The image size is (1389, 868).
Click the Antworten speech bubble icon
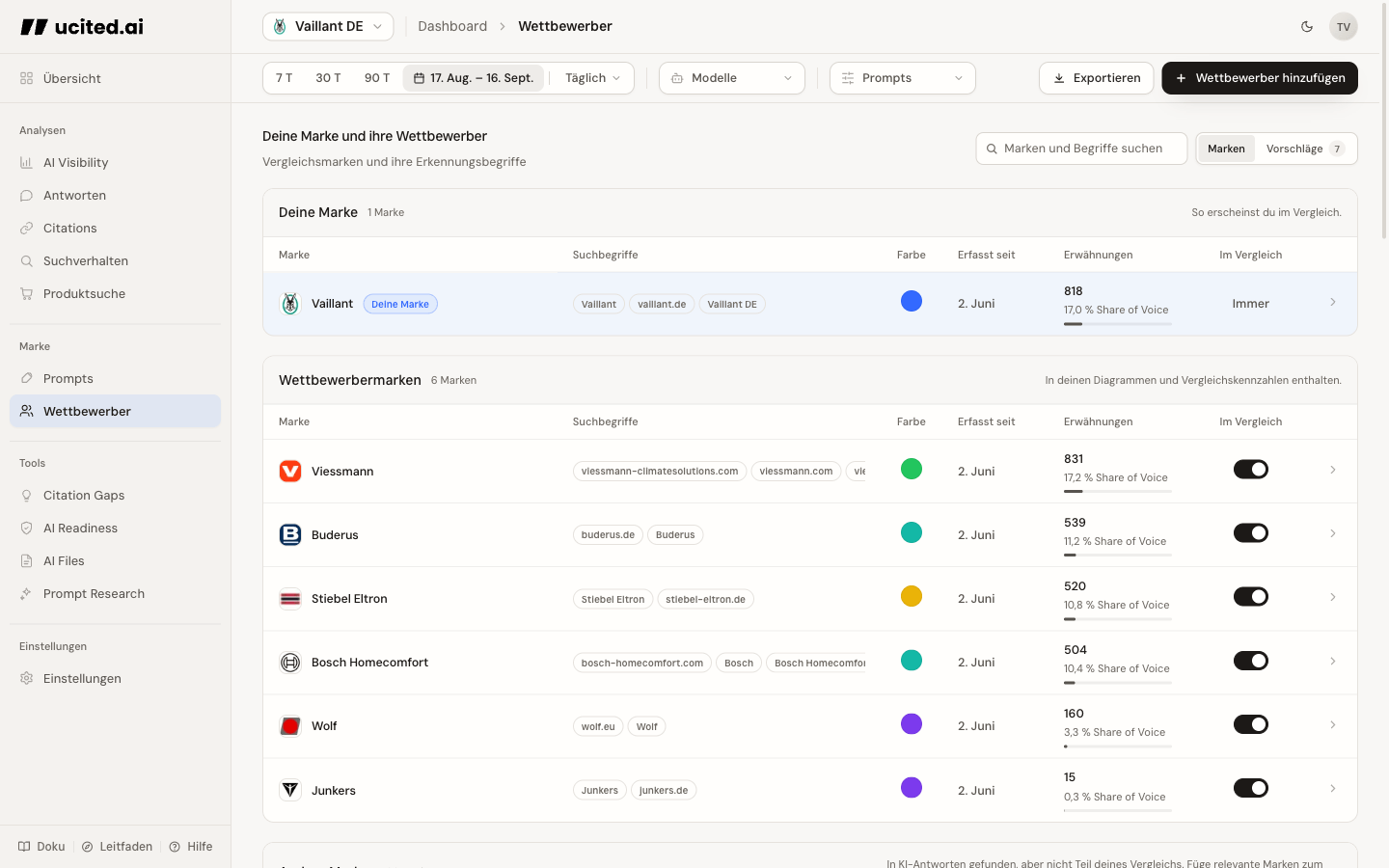[26, 196]
